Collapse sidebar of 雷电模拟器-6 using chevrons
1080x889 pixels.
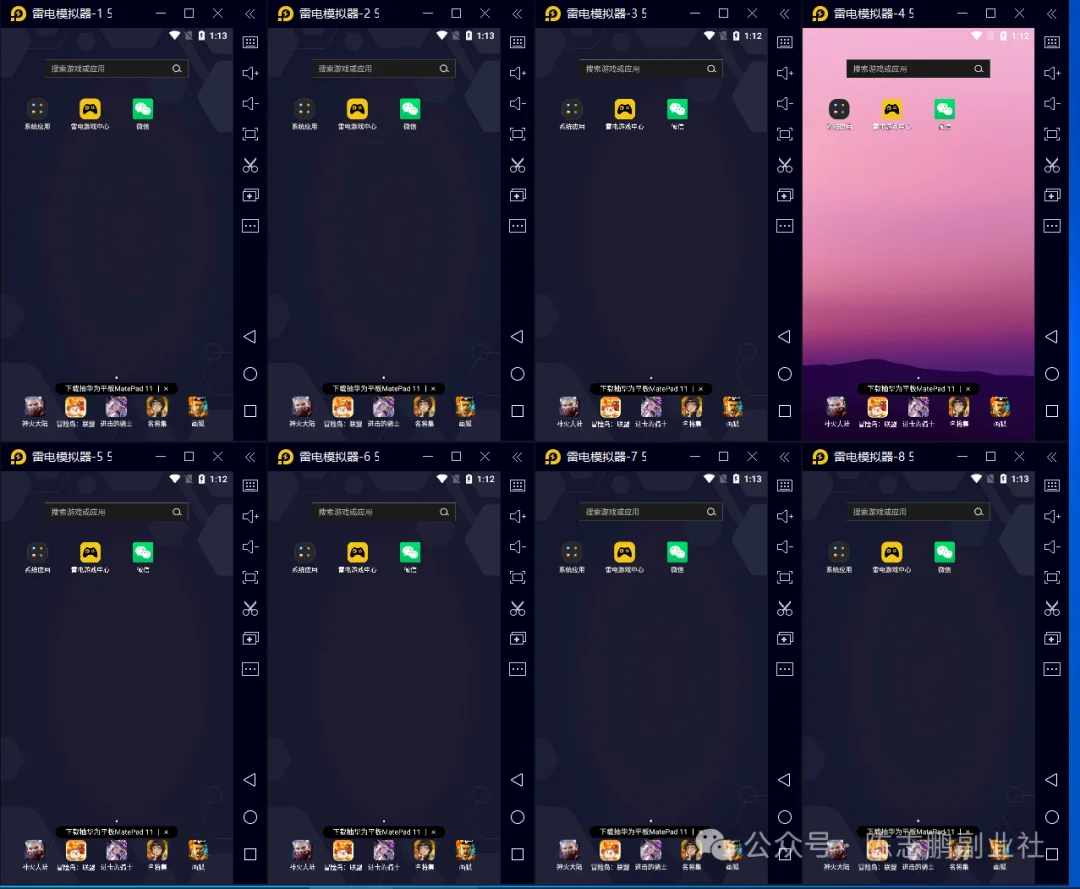point(517,457)
